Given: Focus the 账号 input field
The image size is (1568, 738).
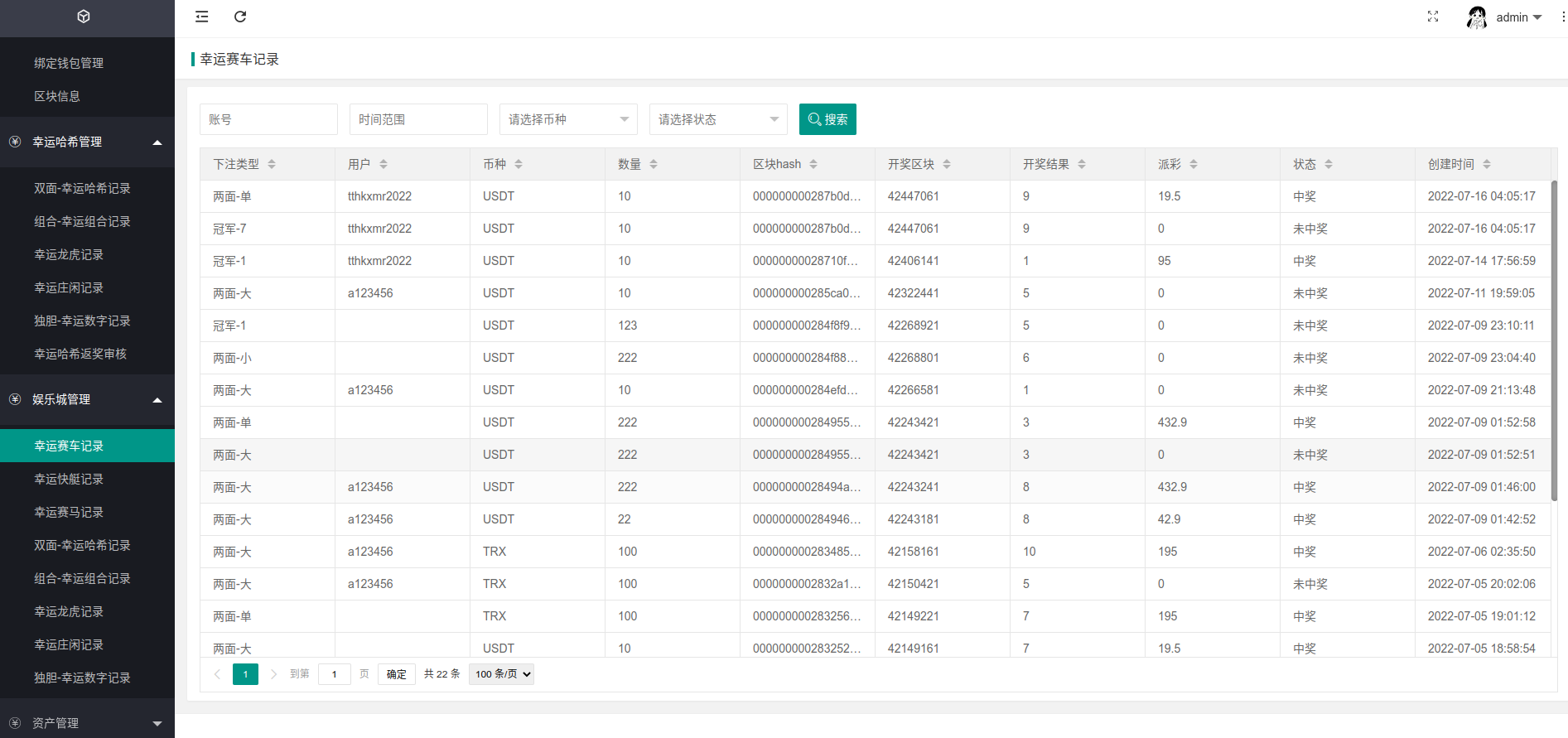Looking at the screenshot, I should tap(268, 119).
